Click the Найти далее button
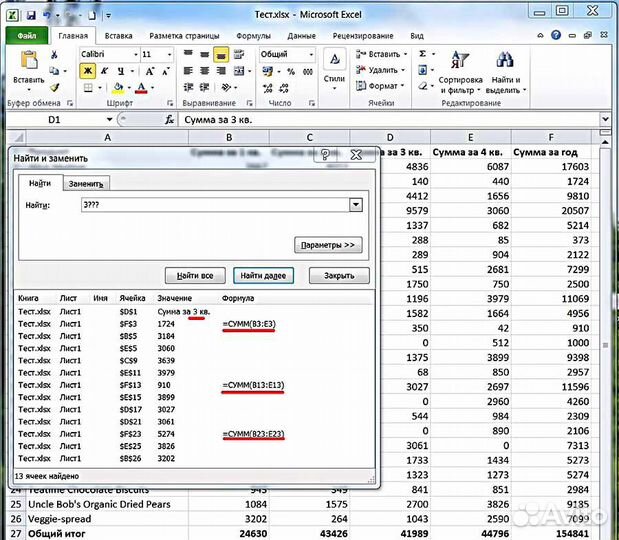The image size is (619, 540). (263, 276)
